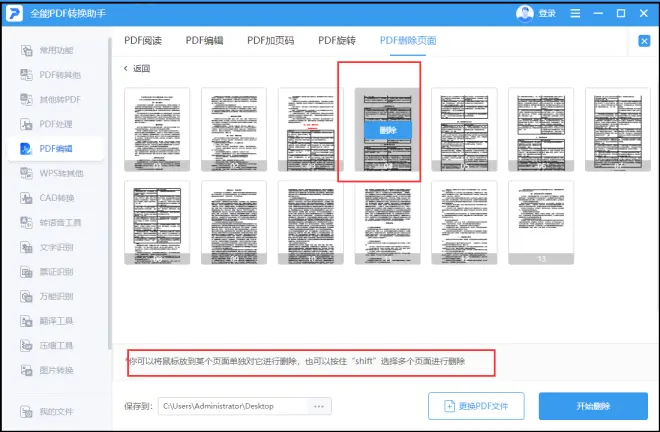Switch to the PDF阅读 tab

tap(143, 40)
